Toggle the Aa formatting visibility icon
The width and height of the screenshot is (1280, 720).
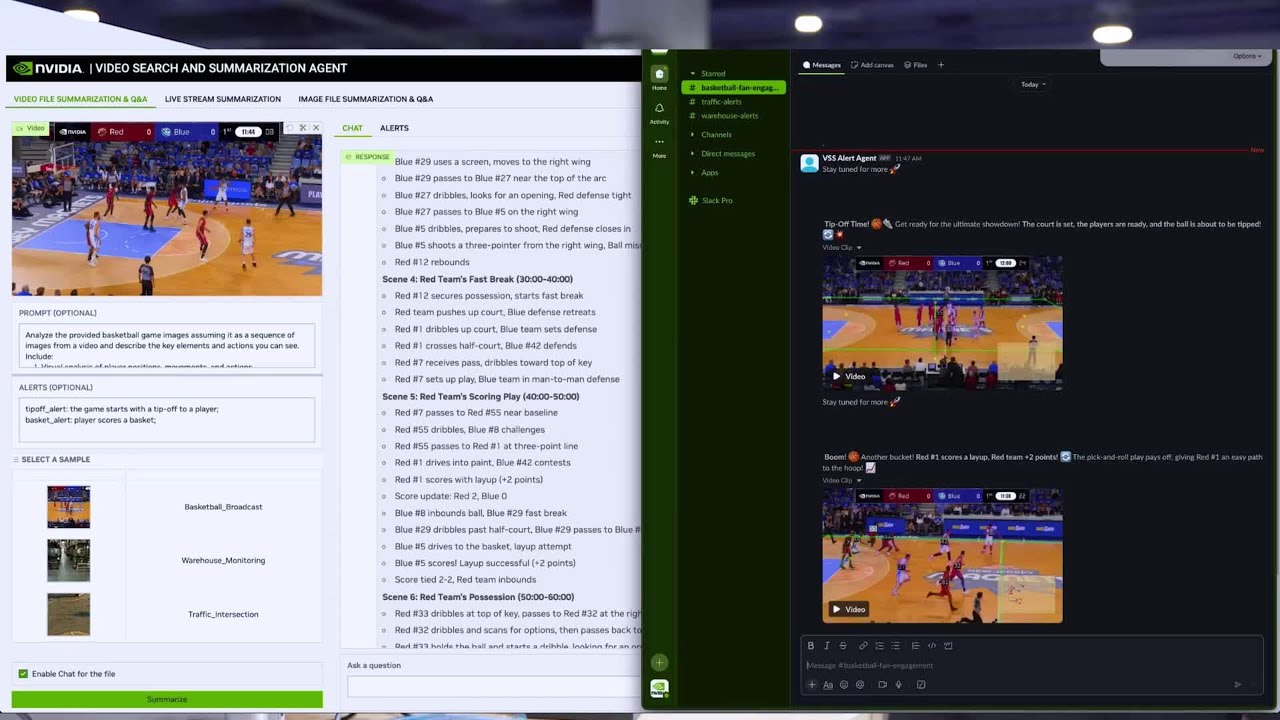point(828,685)
